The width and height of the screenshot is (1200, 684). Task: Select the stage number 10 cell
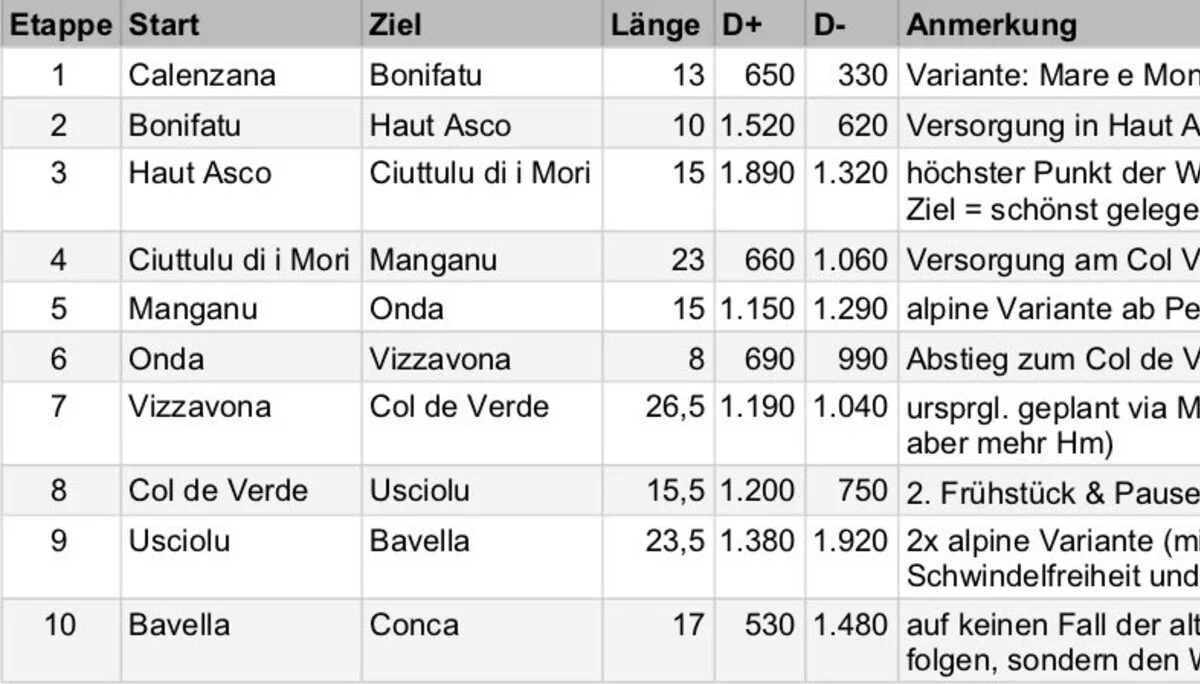pyautogui.click(x=60, y=625)
